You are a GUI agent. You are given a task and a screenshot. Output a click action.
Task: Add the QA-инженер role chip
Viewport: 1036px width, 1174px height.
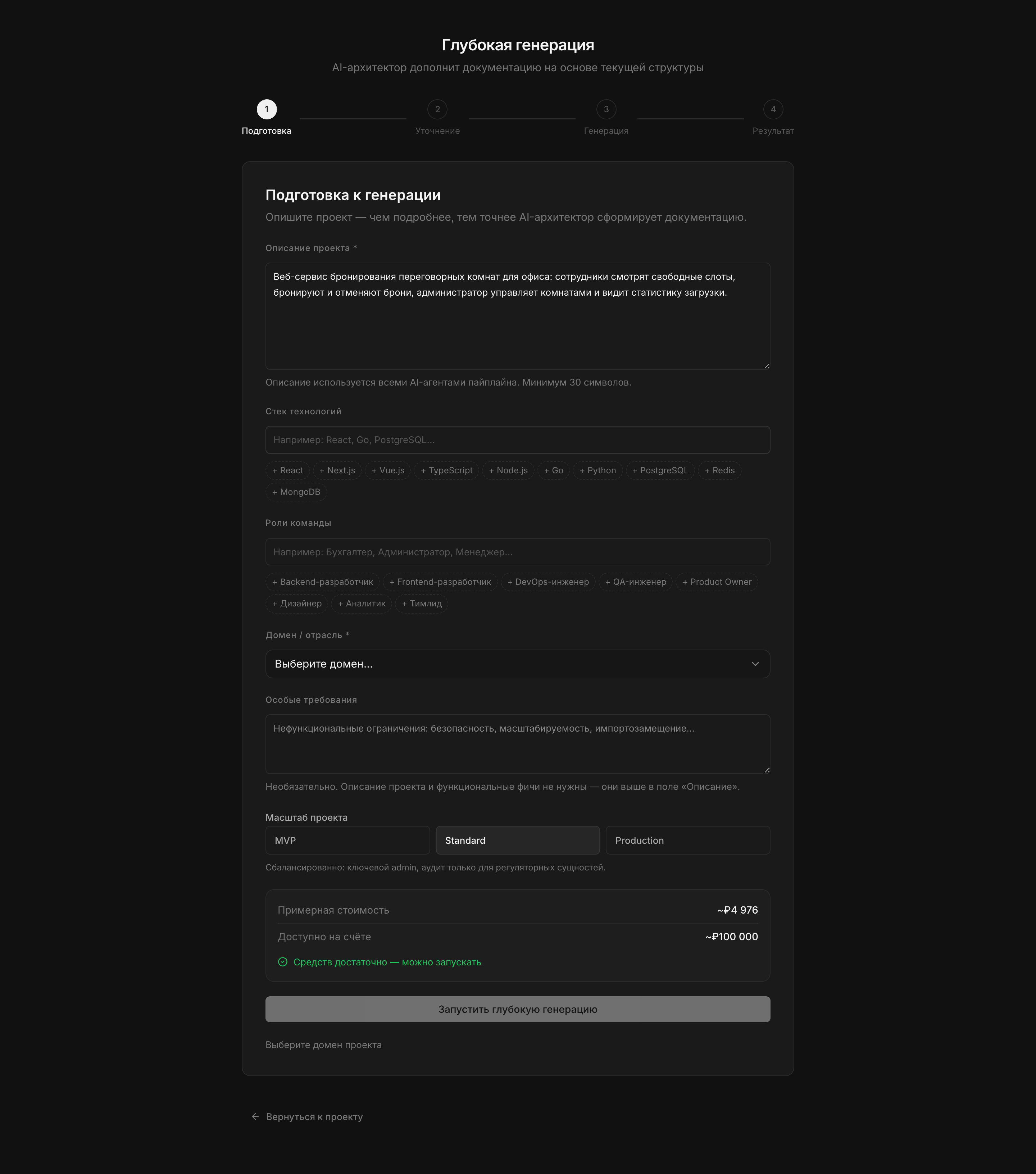[636, 582]
